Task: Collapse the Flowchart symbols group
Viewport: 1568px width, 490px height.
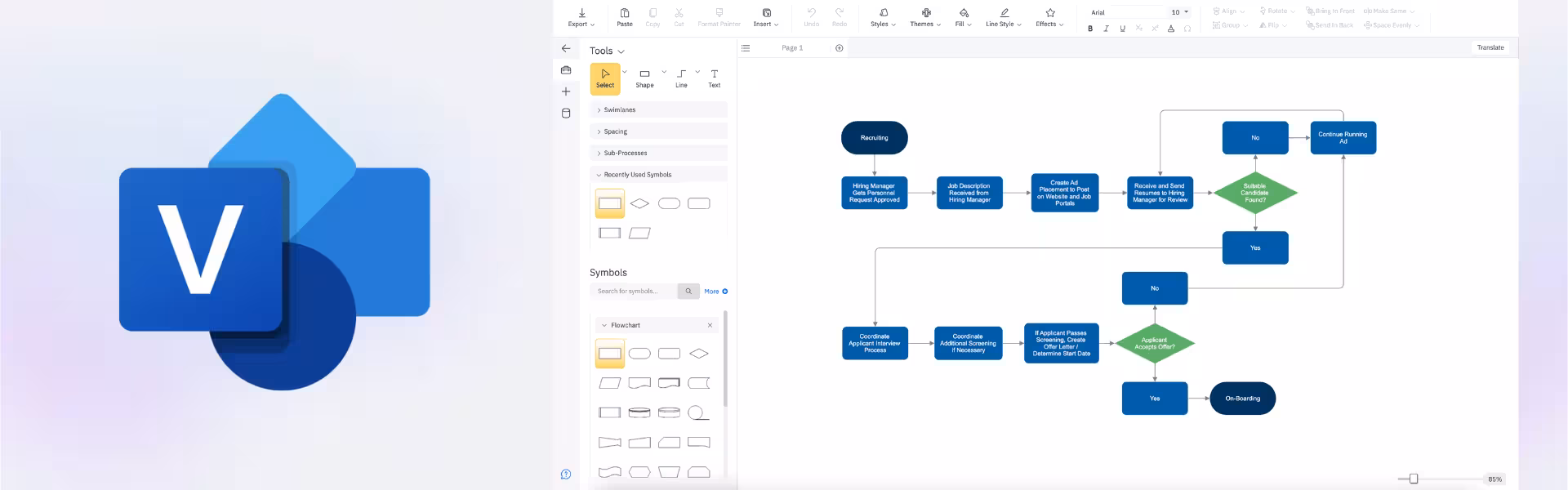Action: [604, 325]
